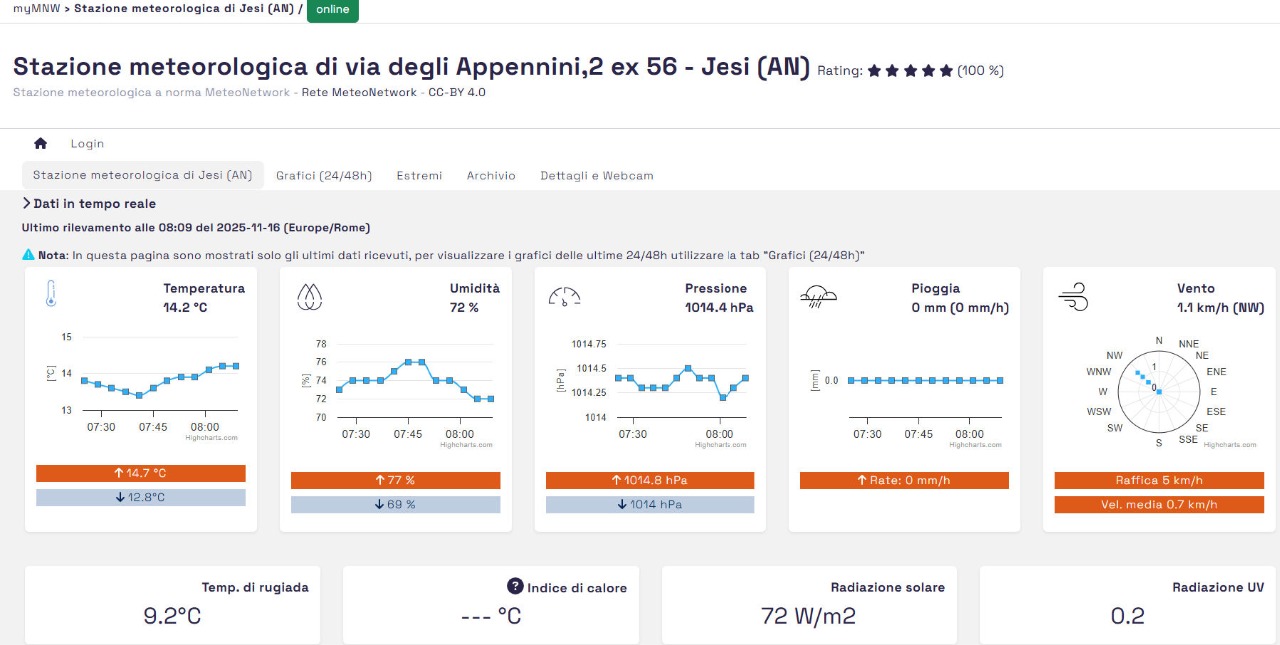Click the wind icon in Vento card
This screenshot has height=645, width=1280.
(1073, 295)
